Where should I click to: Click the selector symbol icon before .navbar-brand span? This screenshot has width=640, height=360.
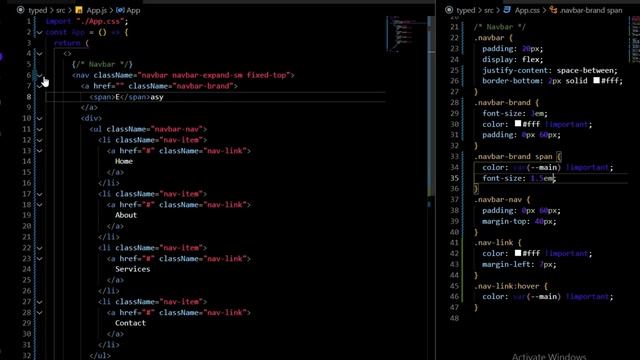[x=553, y=10]
